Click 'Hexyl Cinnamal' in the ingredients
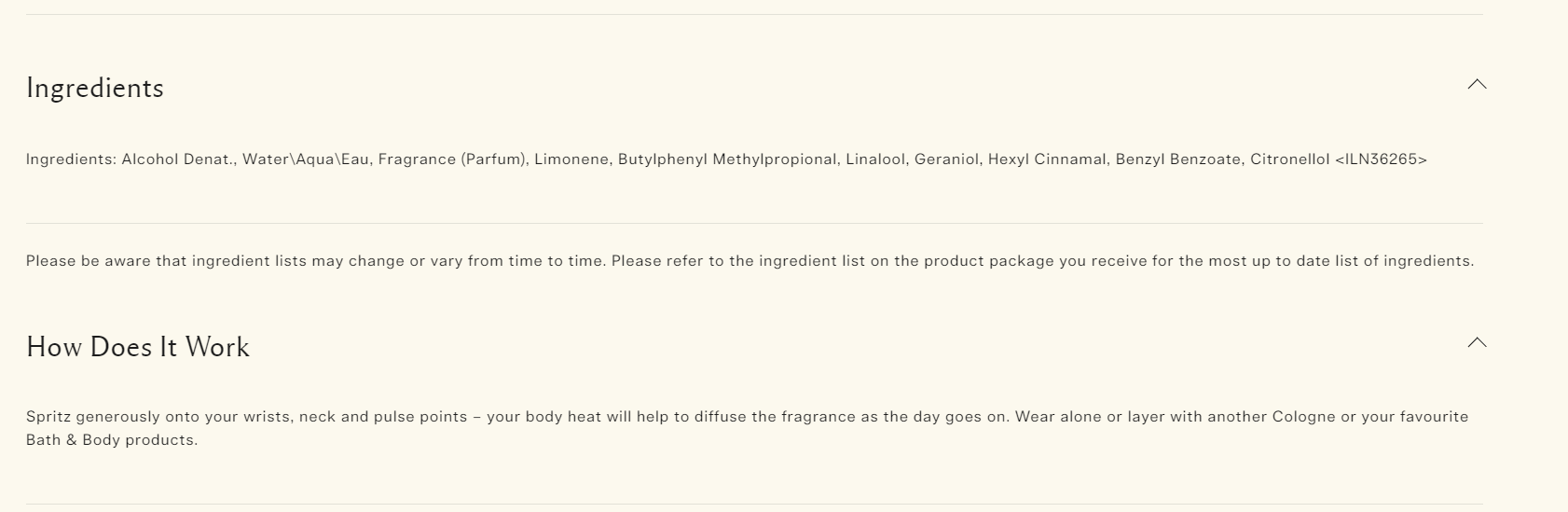Viewport: 1568px width, 512px height. pos(1047,159)
